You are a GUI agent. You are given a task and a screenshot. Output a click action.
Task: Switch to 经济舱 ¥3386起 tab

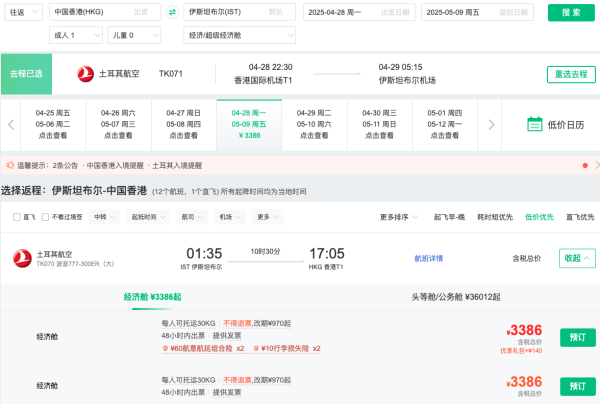coord(152,297)
